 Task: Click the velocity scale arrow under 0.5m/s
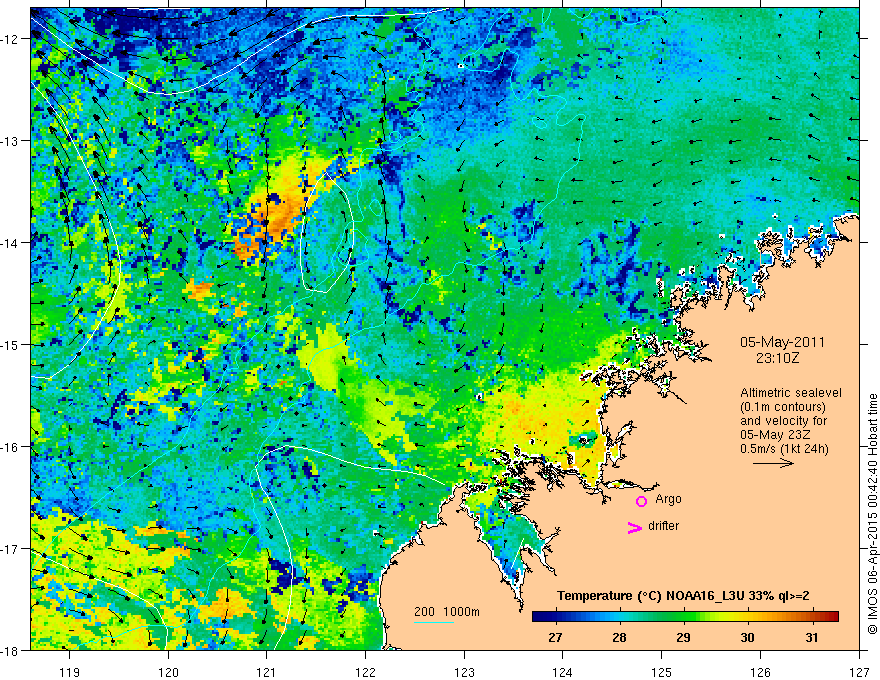(x=773, y=463)
